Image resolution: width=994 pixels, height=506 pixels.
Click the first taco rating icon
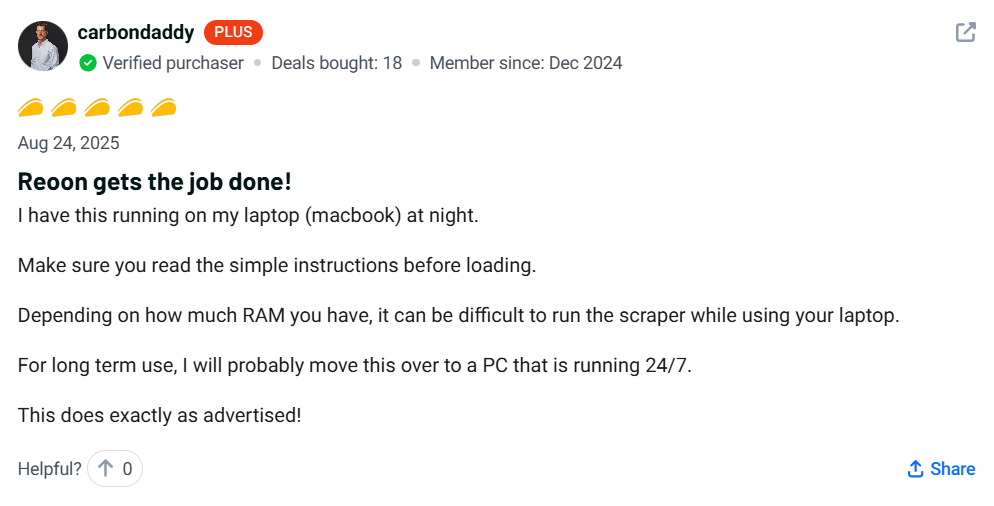[x=30, y=107]
